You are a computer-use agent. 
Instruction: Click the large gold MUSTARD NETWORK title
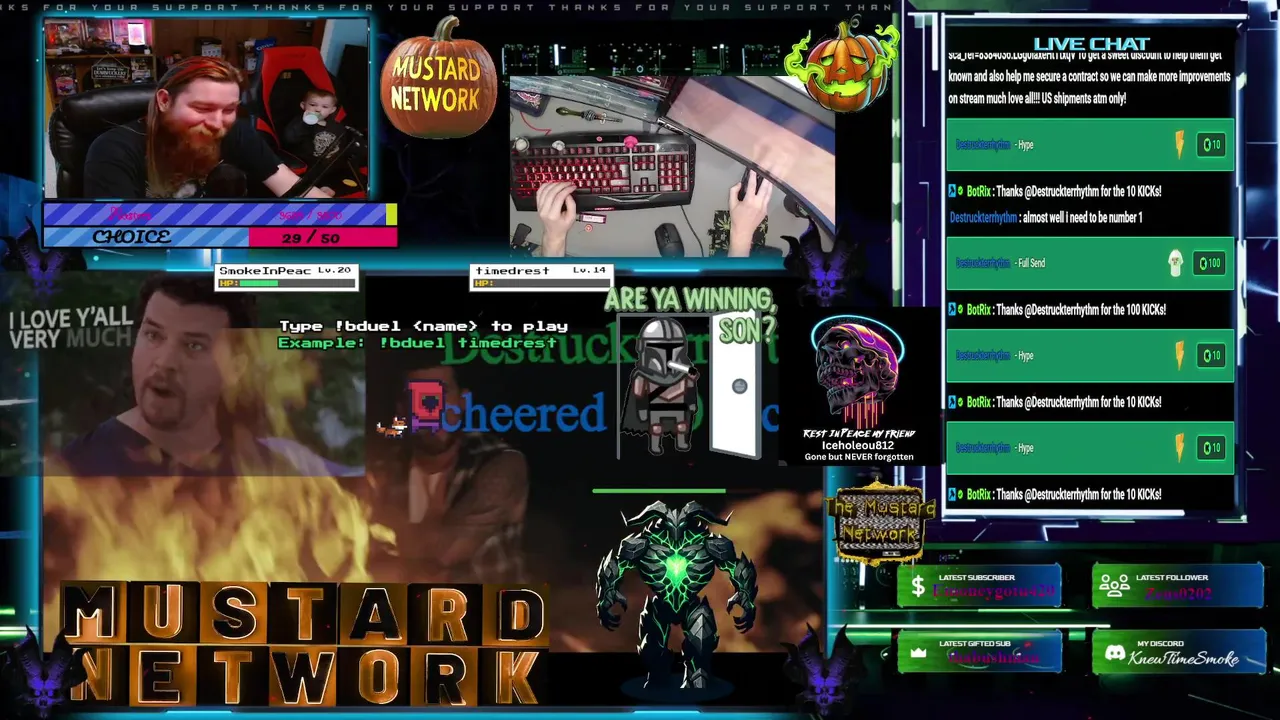(x=306, y=644)
